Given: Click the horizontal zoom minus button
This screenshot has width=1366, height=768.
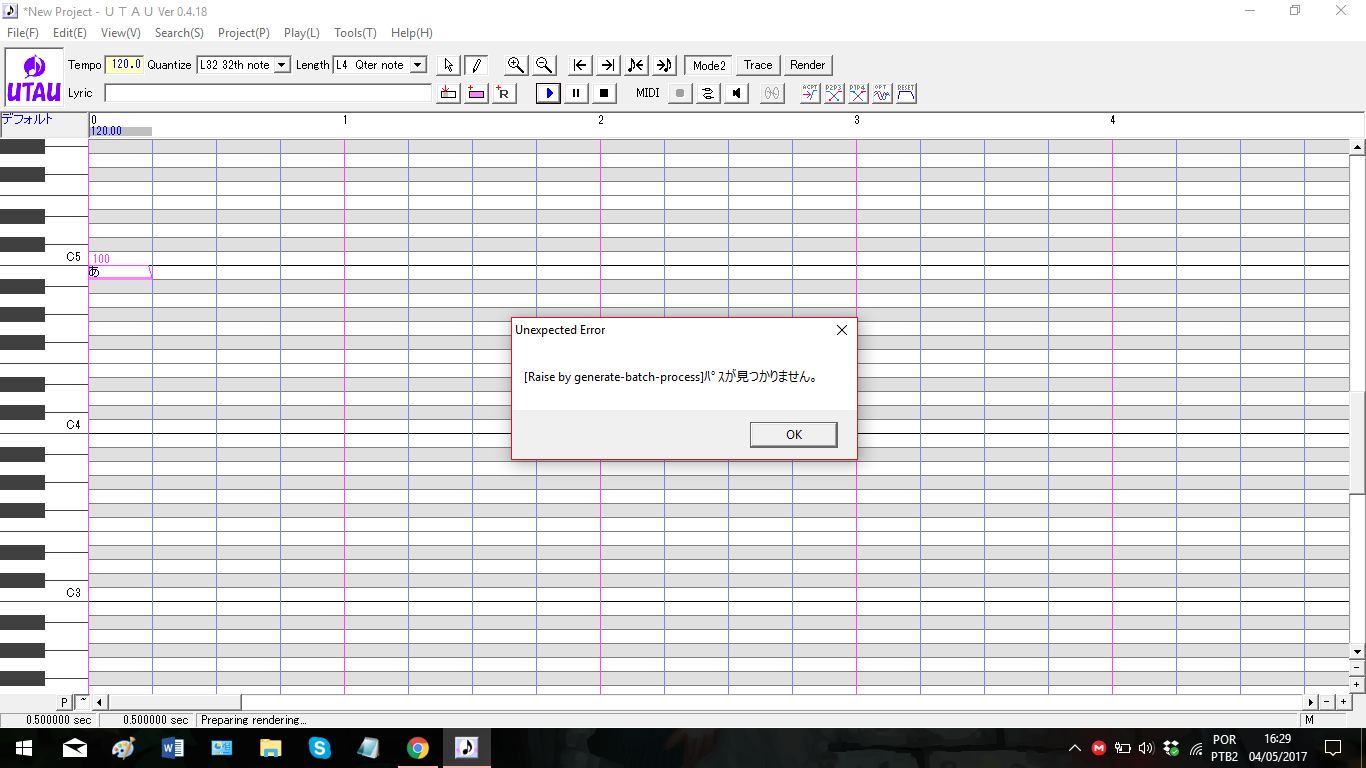Looking at the screenshot, I should click(1326, 702).
